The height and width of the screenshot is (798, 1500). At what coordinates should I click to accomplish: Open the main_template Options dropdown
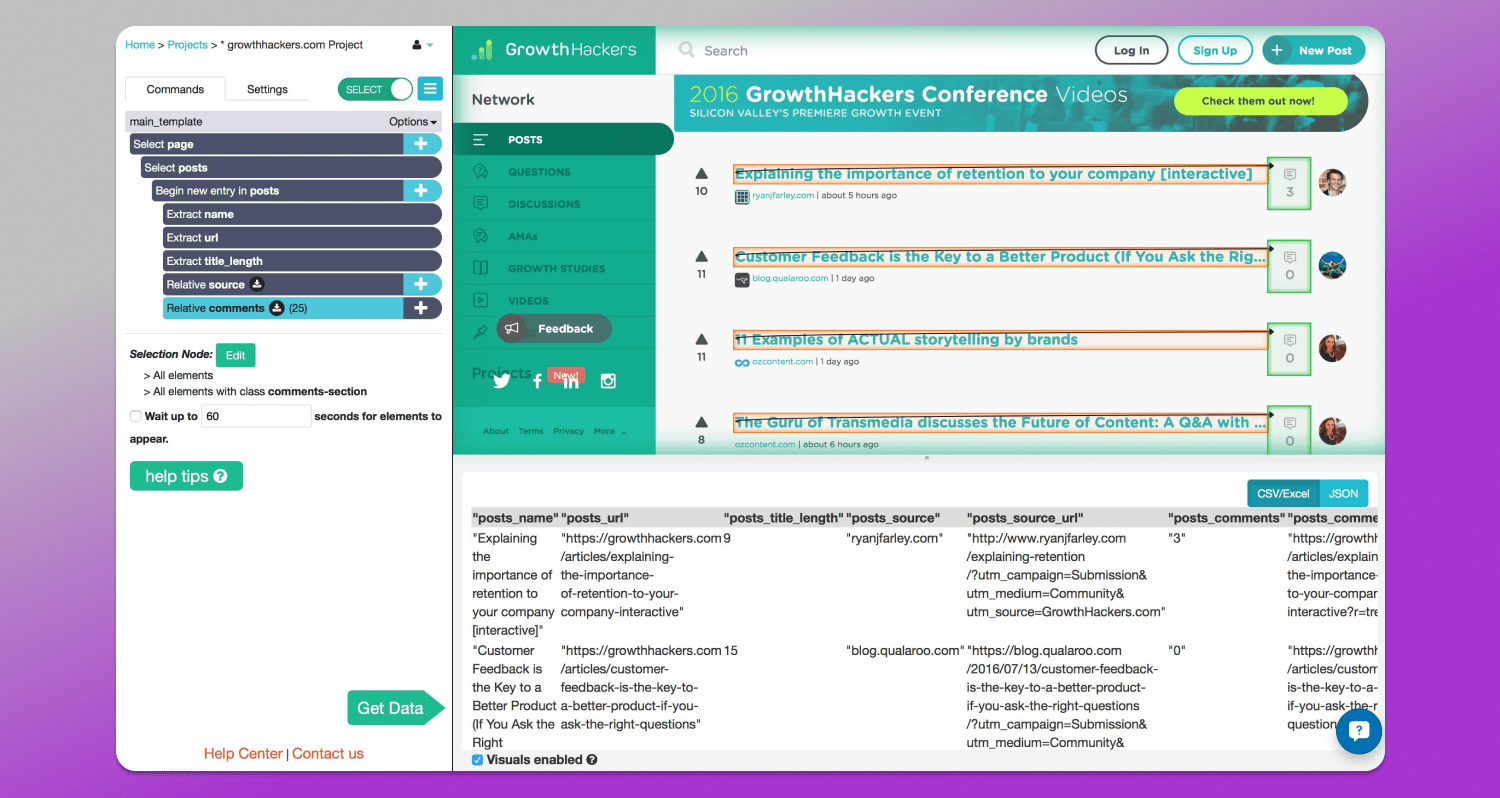(413, 122)
